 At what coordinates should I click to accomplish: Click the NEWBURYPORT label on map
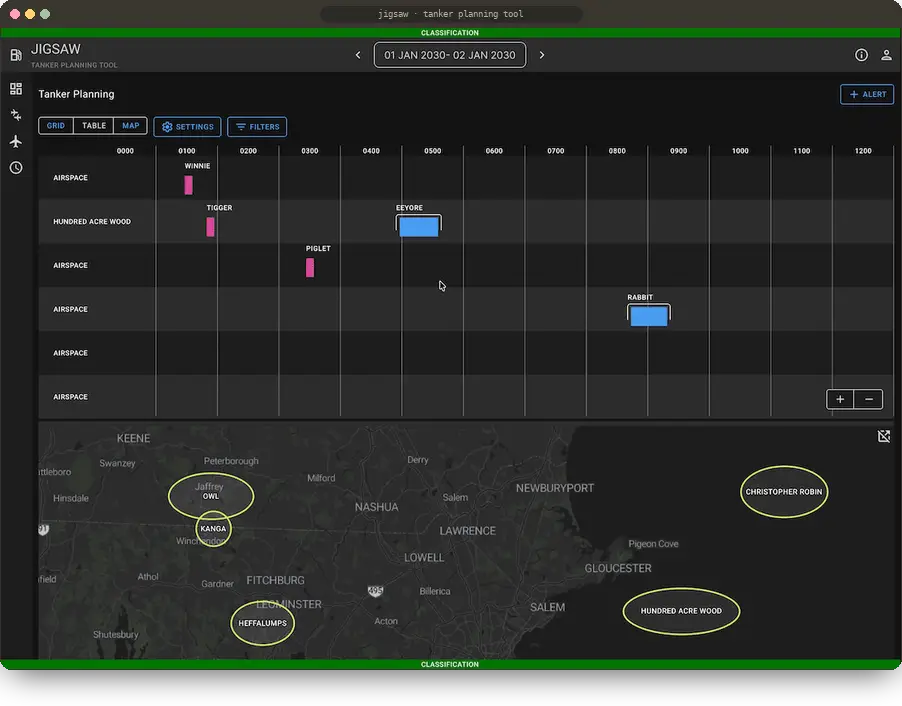tap(555, 488)
